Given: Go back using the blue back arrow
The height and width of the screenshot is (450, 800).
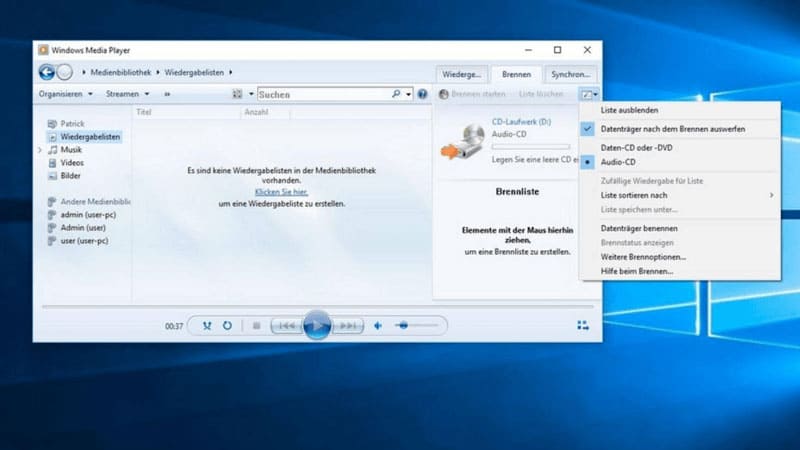Looking at the screenshot, I should click(x=46, y=72).
